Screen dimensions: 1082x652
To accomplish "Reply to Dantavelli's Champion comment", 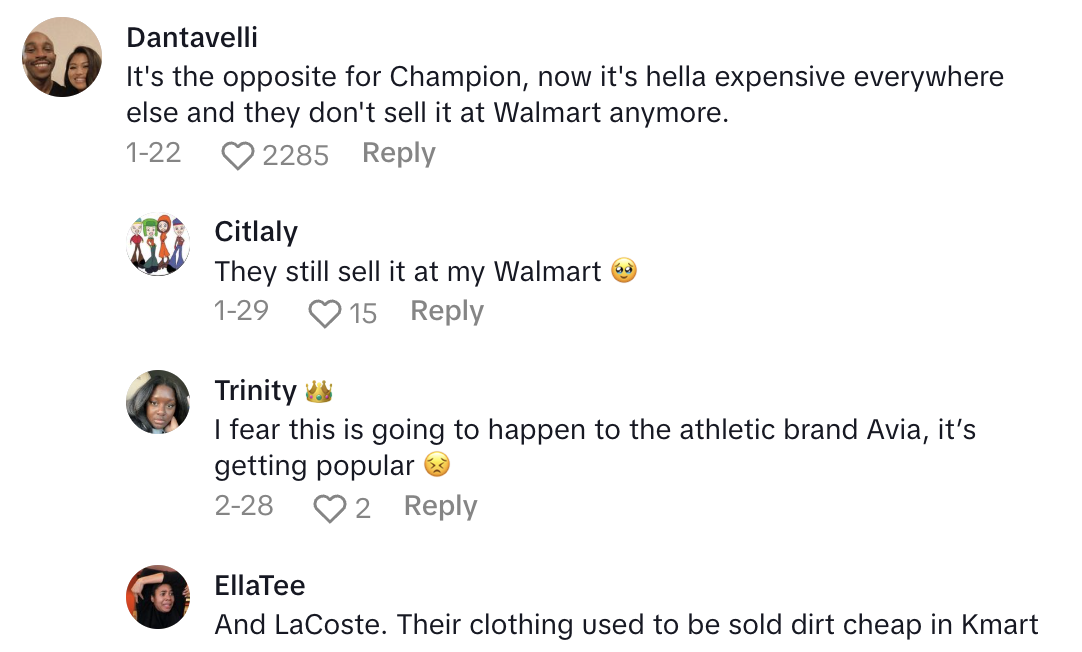I will [x=398, y=154].
